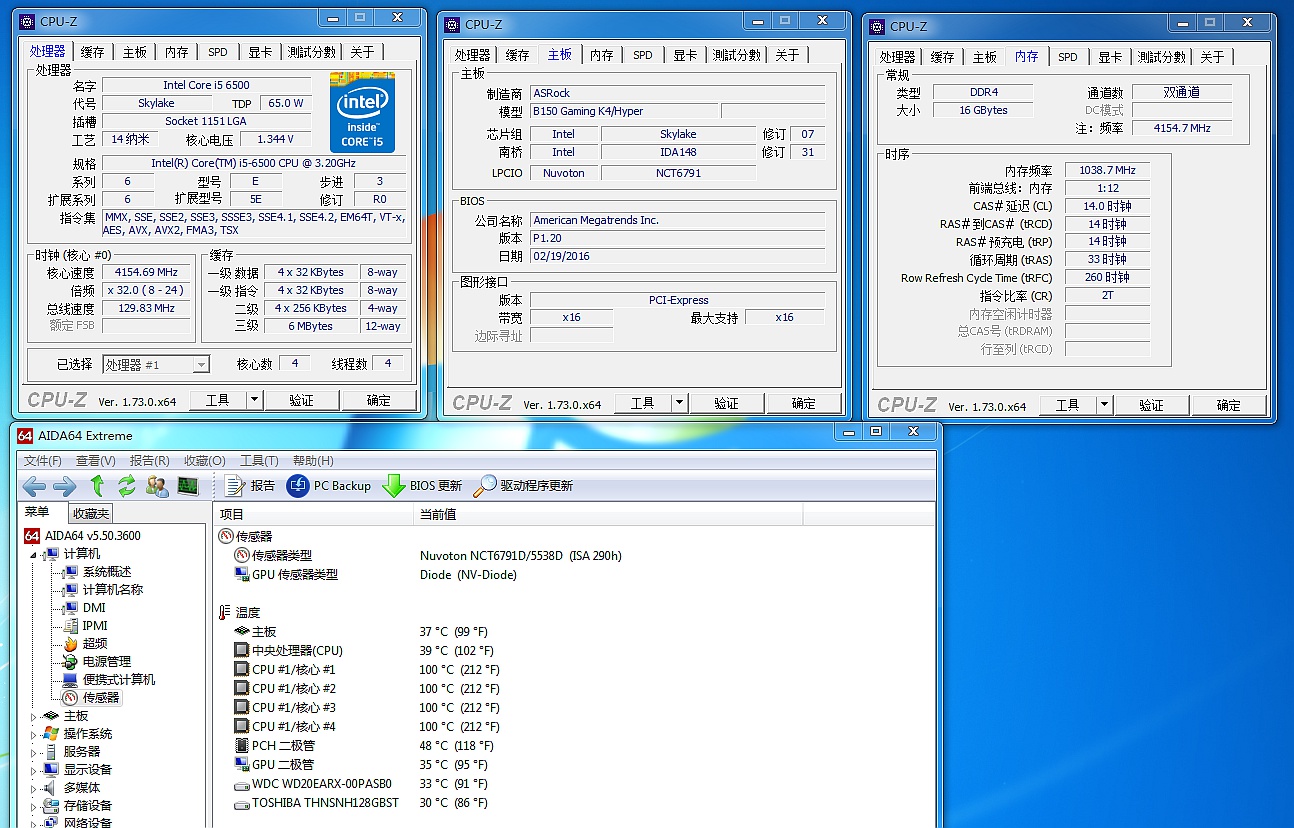This screenshot has width=1294, height=828.
Task: Select 超频 in the sidebar tree
Action: 94,644
